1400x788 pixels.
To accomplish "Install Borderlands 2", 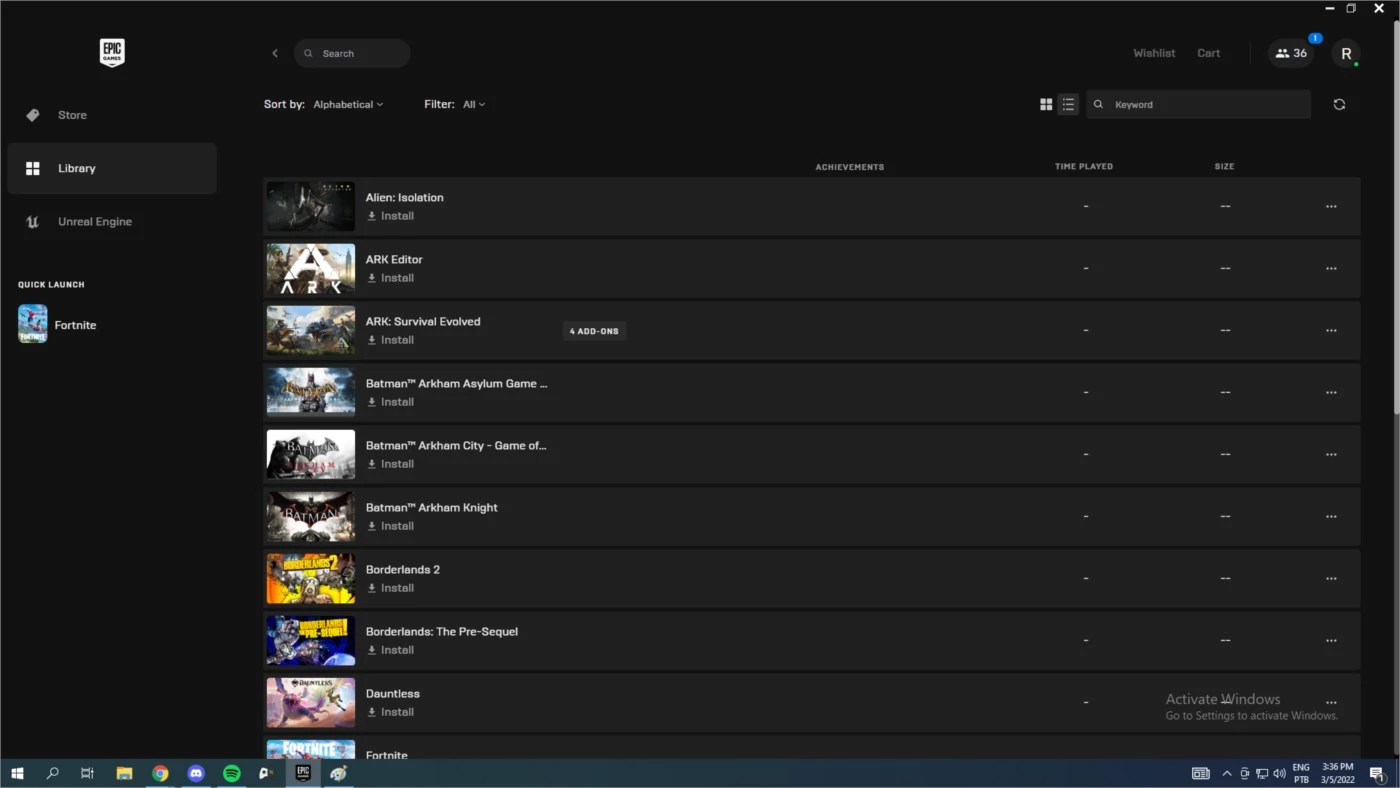I will [390, 588].
